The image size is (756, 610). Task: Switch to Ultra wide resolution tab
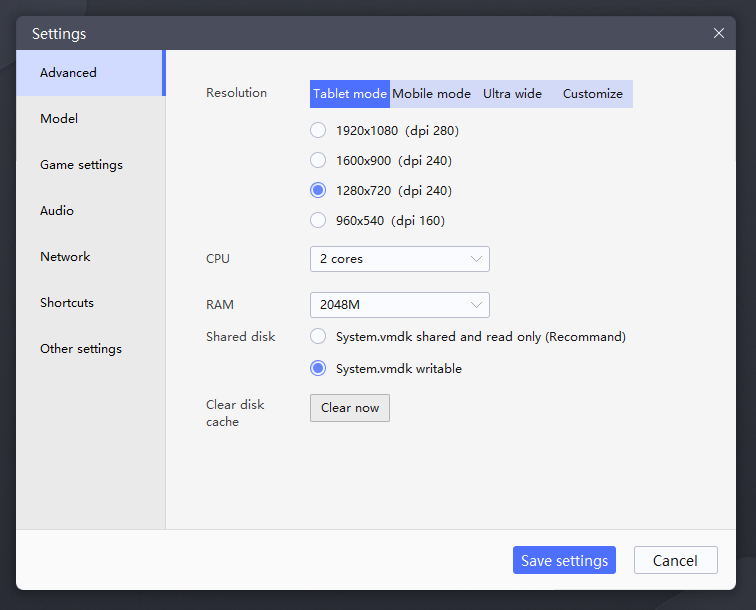[x=512, y=94]
